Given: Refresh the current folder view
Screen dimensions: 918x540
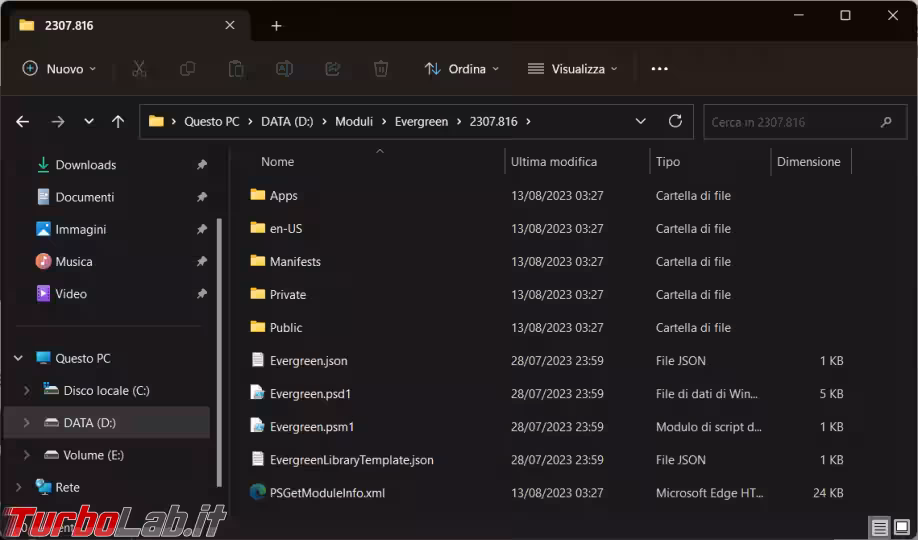Looking at the screenshot, I should (675, 121).
